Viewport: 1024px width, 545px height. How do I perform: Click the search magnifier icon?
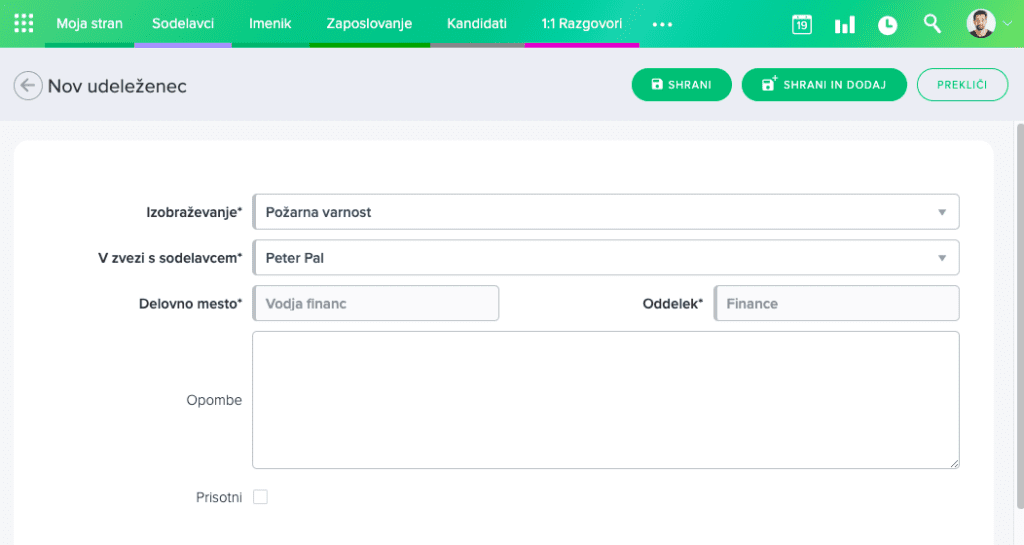click(932, 24)
